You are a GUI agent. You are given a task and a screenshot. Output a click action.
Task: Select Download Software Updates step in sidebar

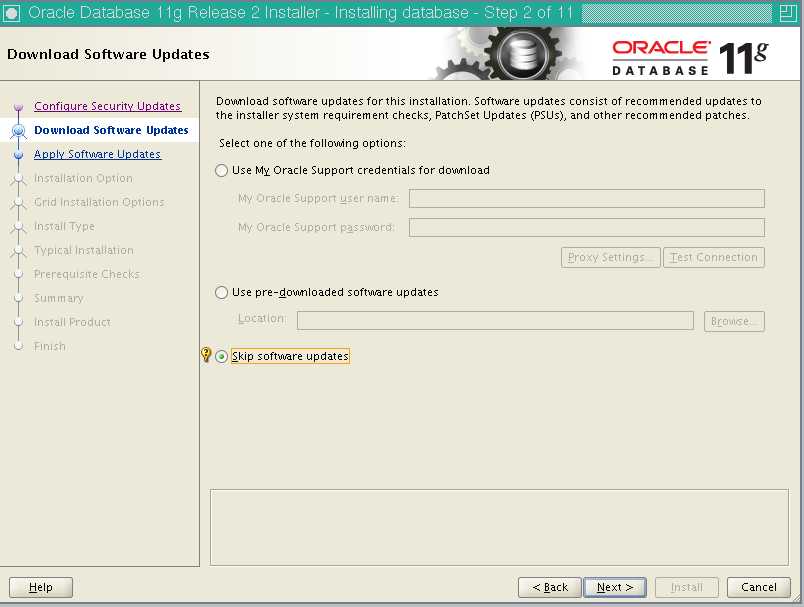click(111, 130)
